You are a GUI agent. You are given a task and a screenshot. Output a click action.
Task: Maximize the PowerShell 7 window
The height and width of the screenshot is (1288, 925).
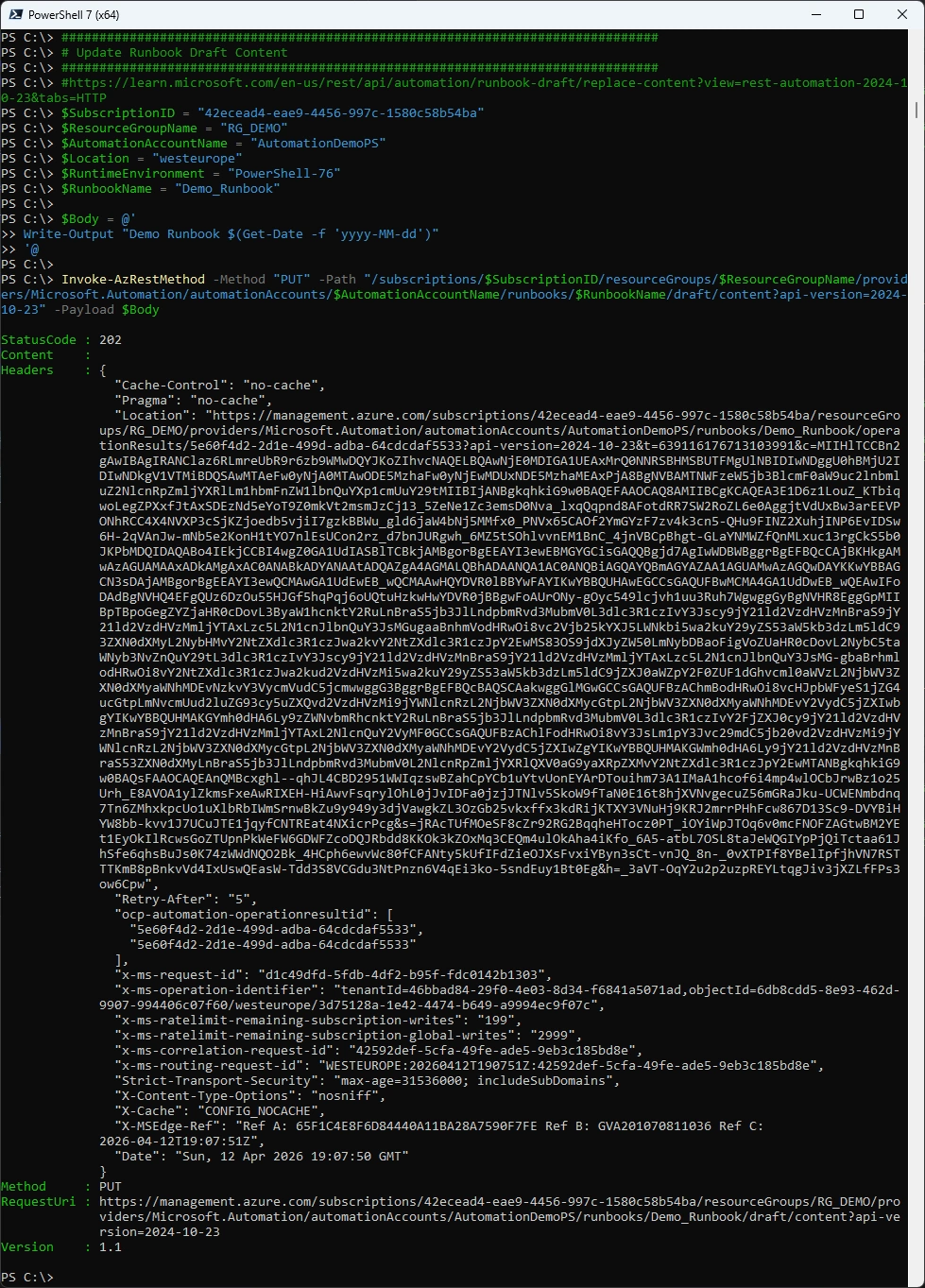tap(859, 14)
